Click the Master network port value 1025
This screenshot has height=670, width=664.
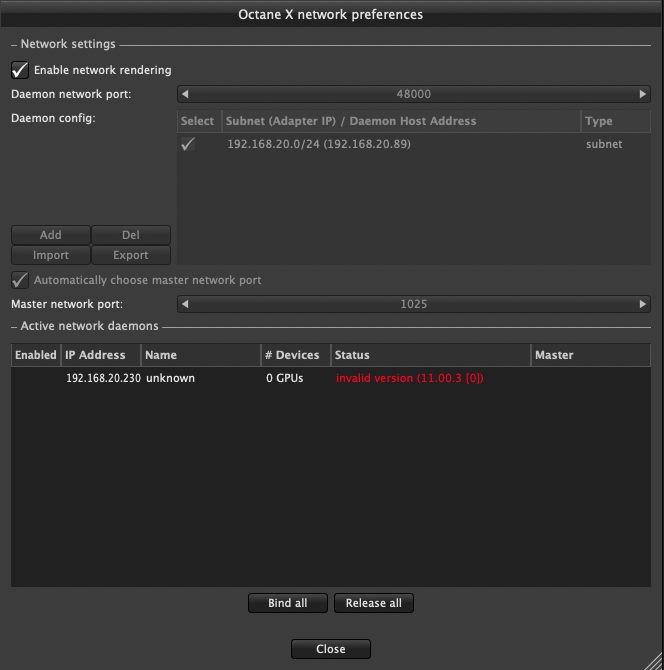[414, 304]
